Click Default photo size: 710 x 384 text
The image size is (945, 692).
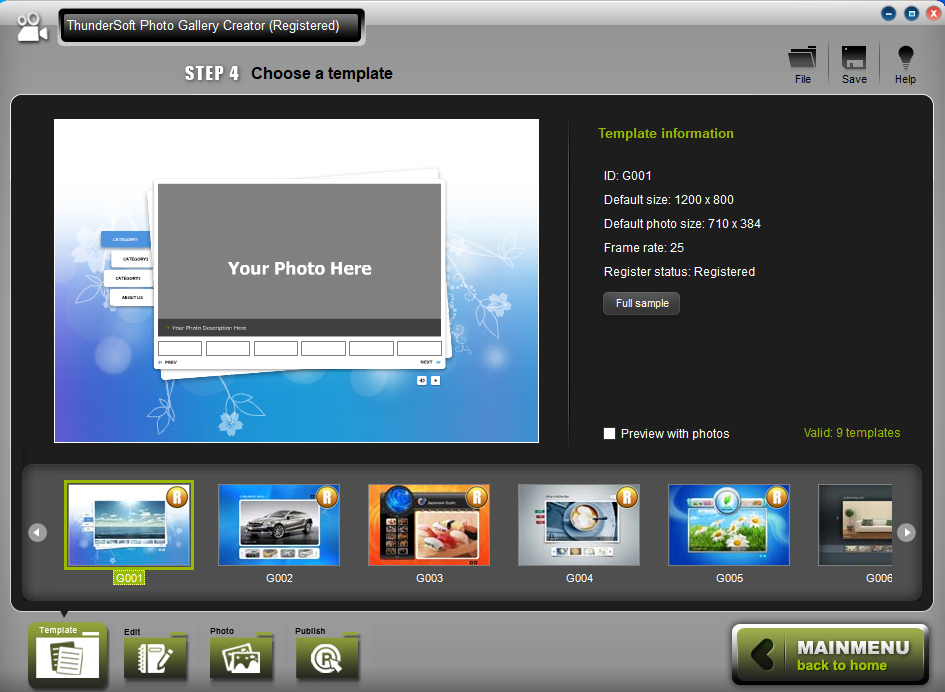pyautogui.click(x=682, y=224)
